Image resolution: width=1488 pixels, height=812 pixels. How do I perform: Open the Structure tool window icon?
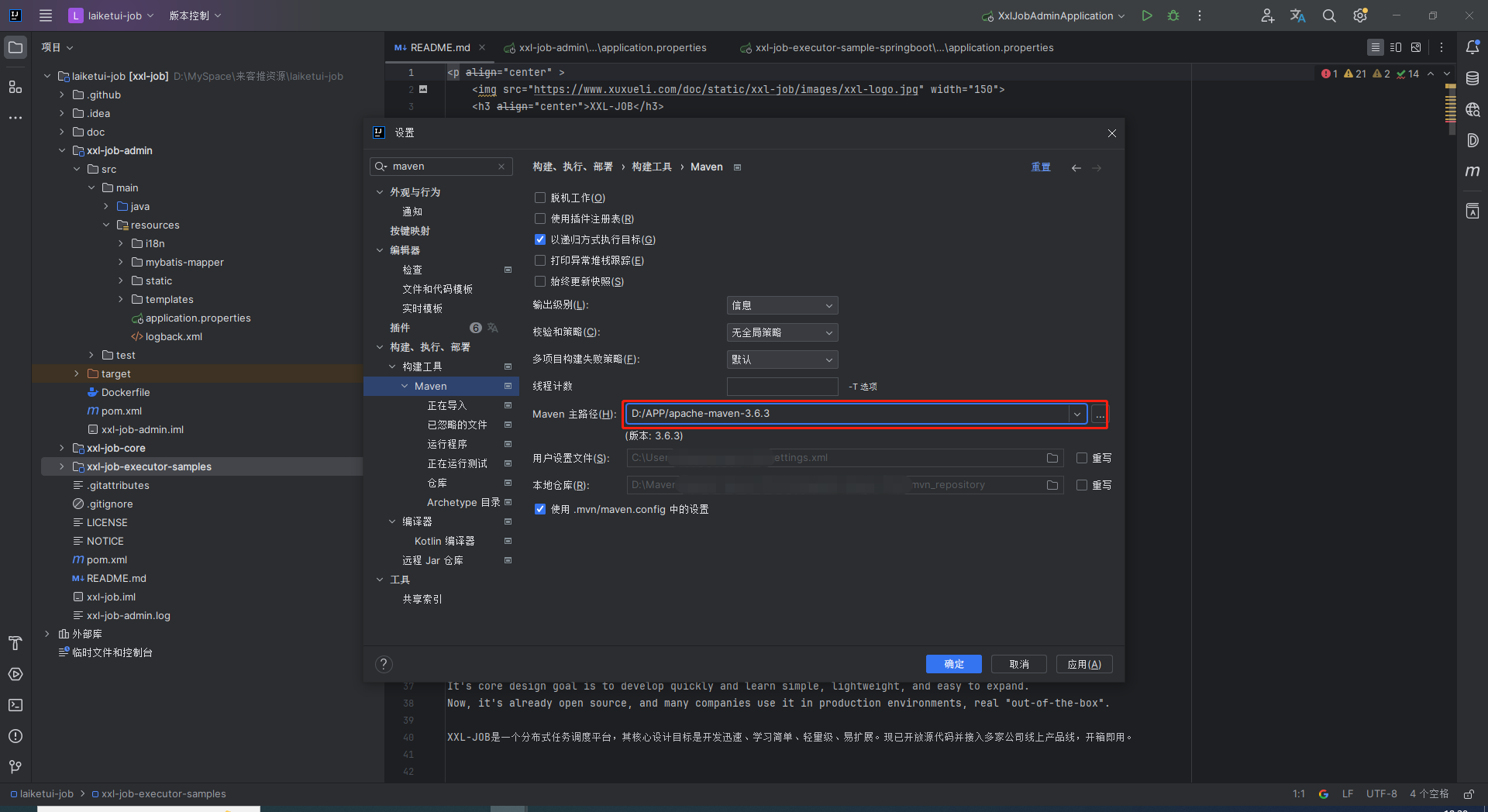pos(15,87)
